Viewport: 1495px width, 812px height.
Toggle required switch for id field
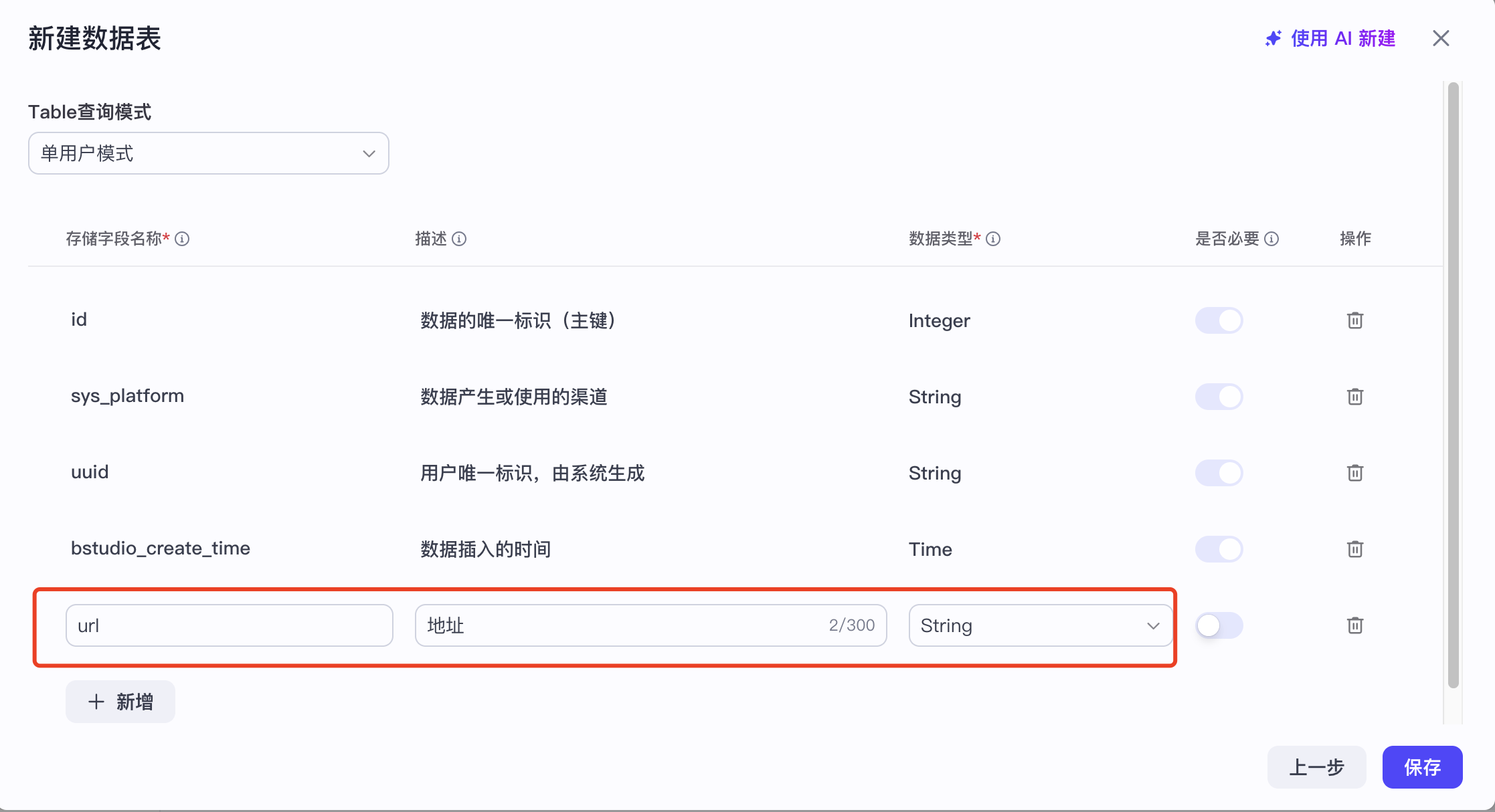[1219, 320]
